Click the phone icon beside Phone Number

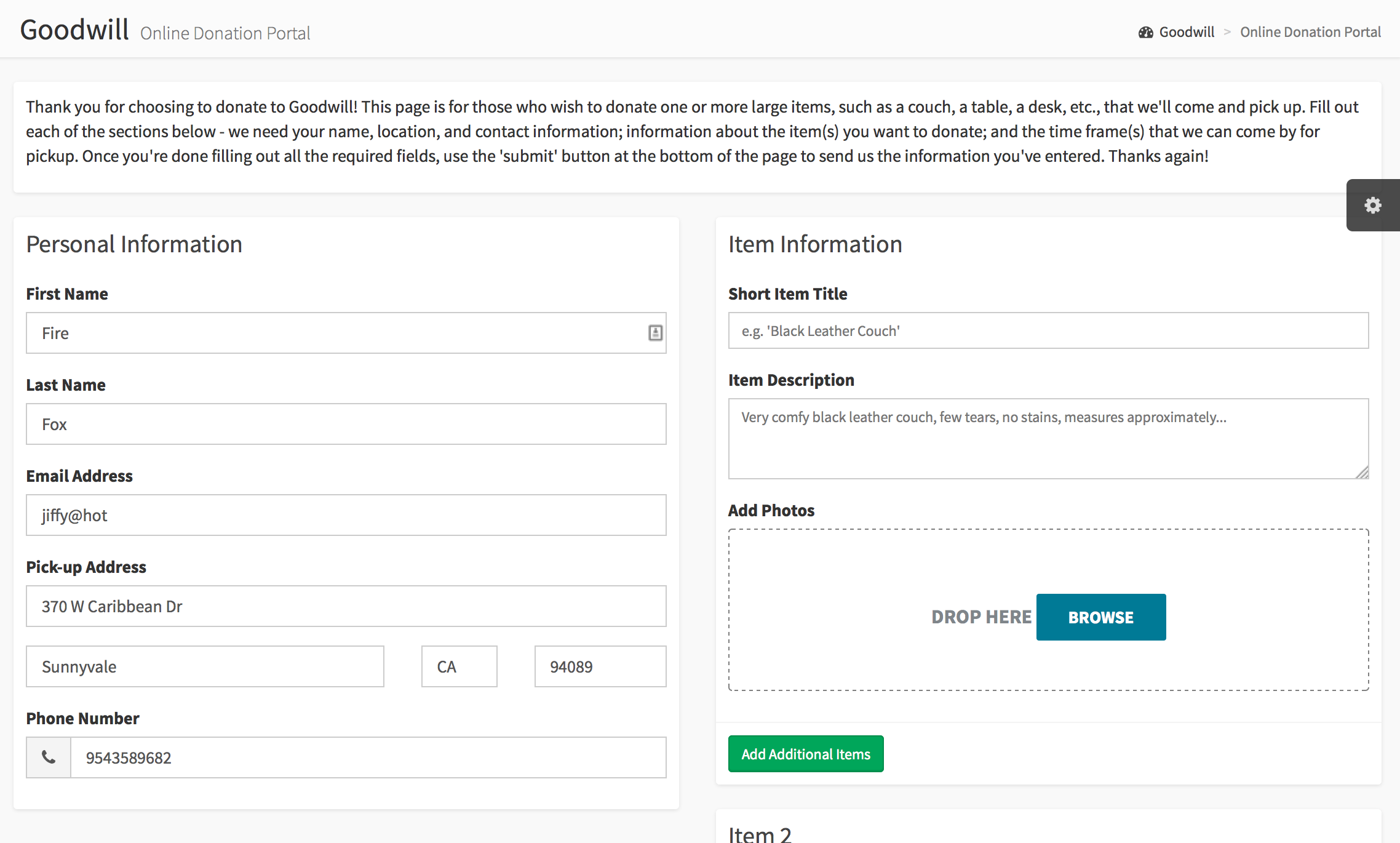49,757
